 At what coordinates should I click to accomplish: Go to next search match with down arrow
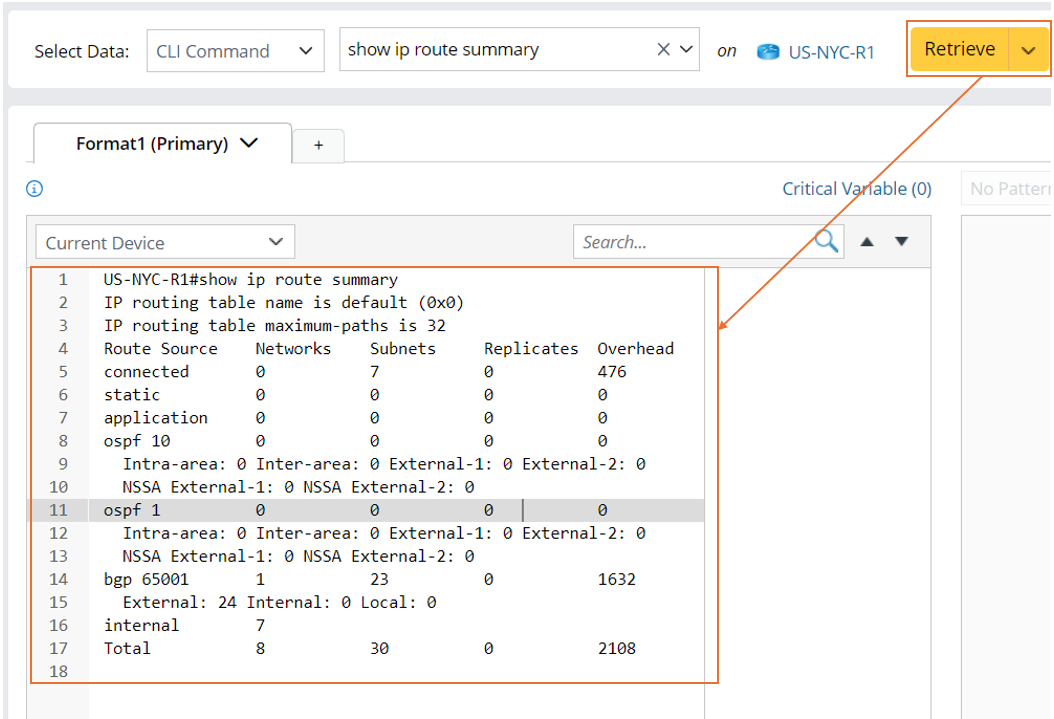coord(901,242)
